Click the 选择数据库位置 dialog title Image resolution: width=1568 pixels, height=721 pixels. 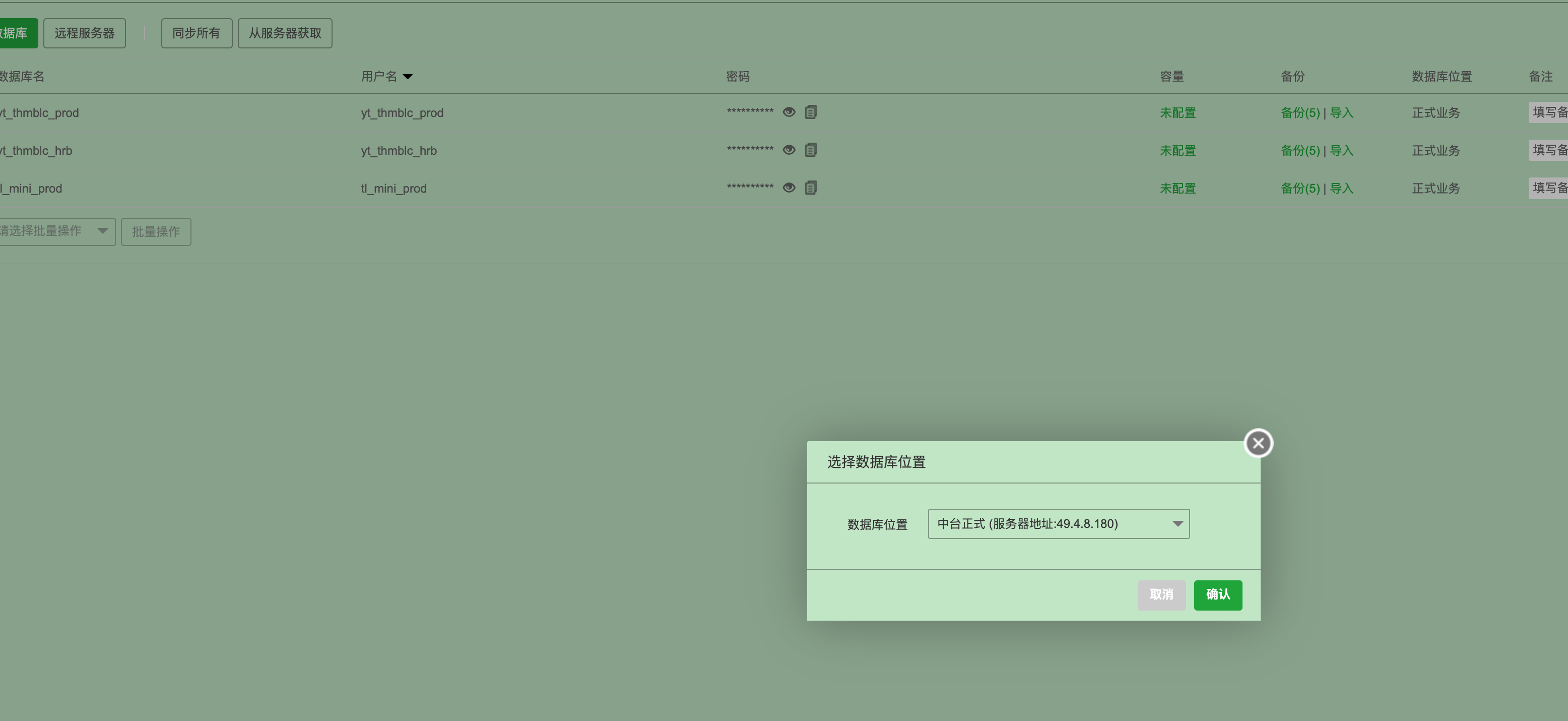point(877,462)
